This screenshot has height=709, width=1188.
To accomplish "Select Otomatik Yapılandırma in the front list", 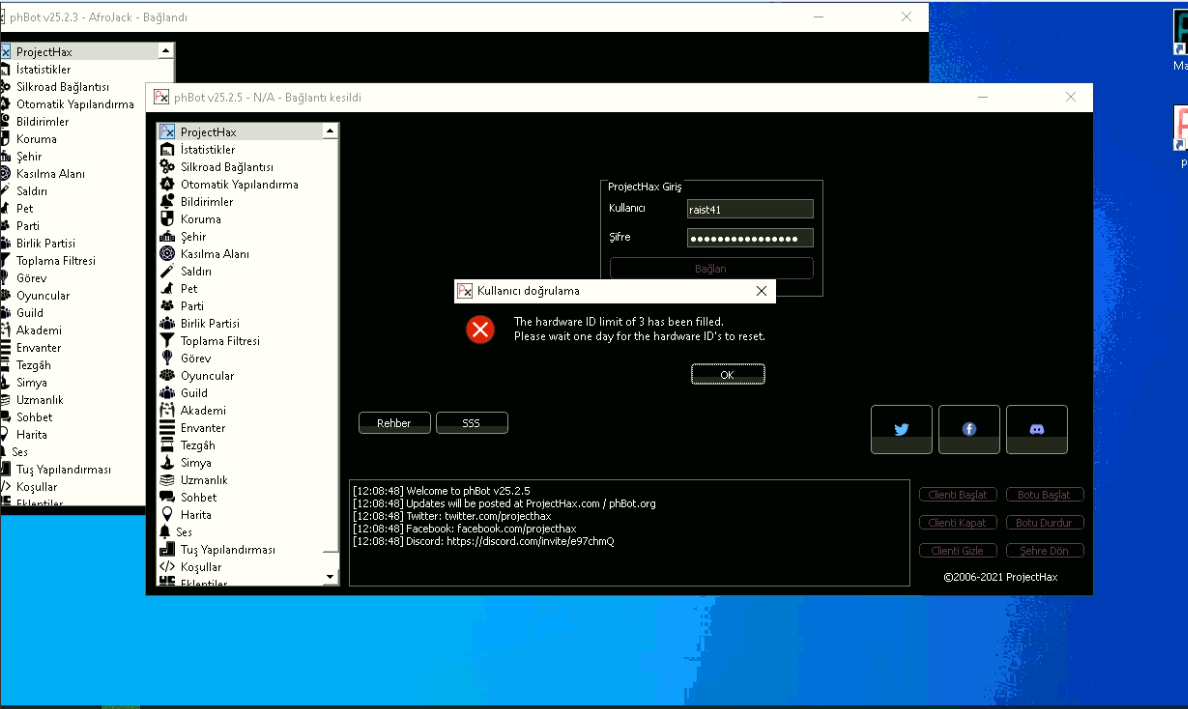I will coord(238,184).
